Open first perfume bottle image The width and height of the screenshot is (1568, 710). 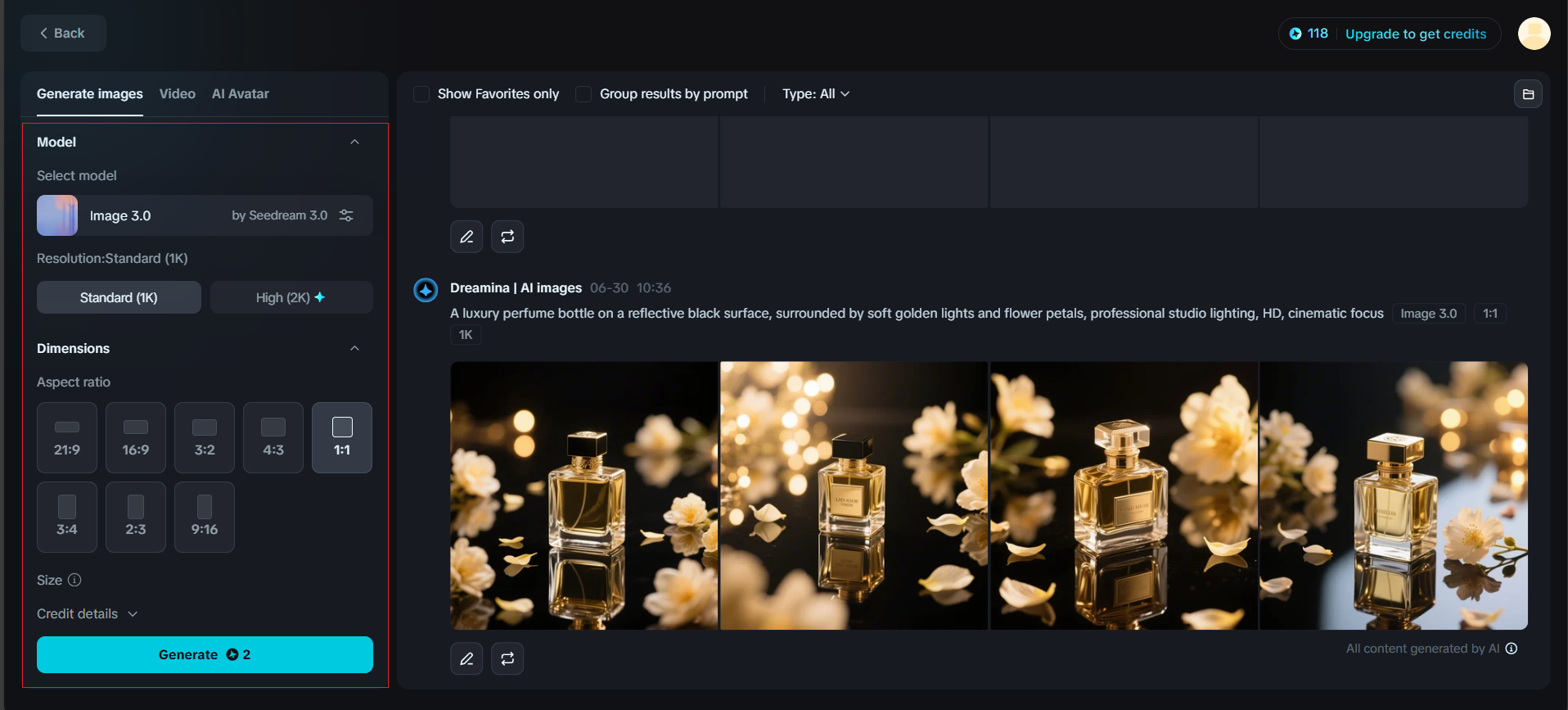click(584, 495)
